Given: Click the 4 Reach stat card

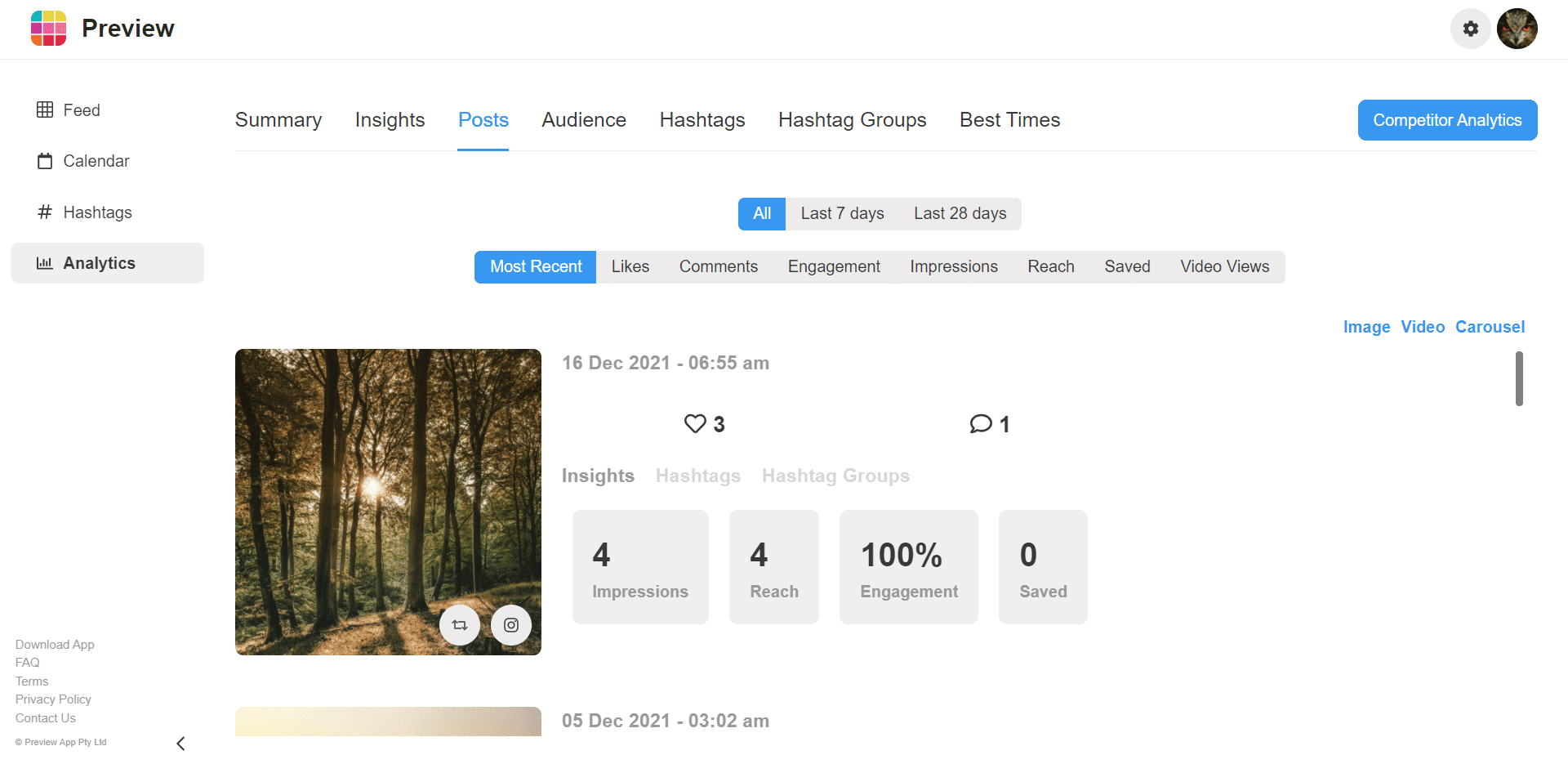Looking at the screenshot, I should 774,567.
